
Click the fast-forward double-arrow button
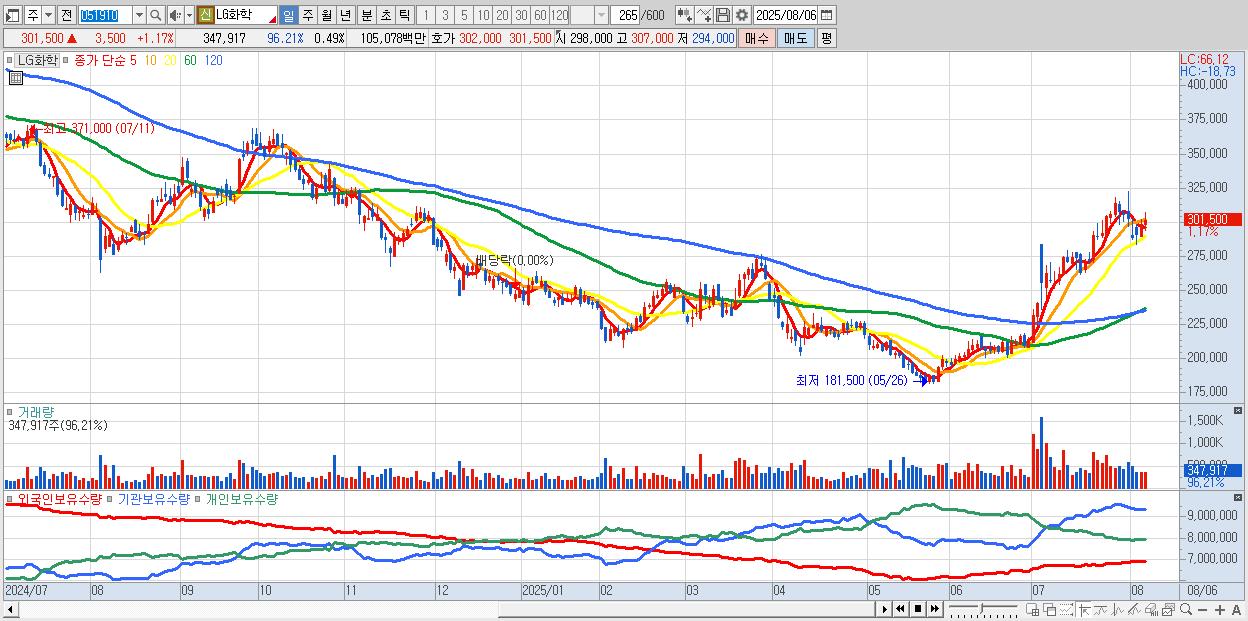point(935,609)
